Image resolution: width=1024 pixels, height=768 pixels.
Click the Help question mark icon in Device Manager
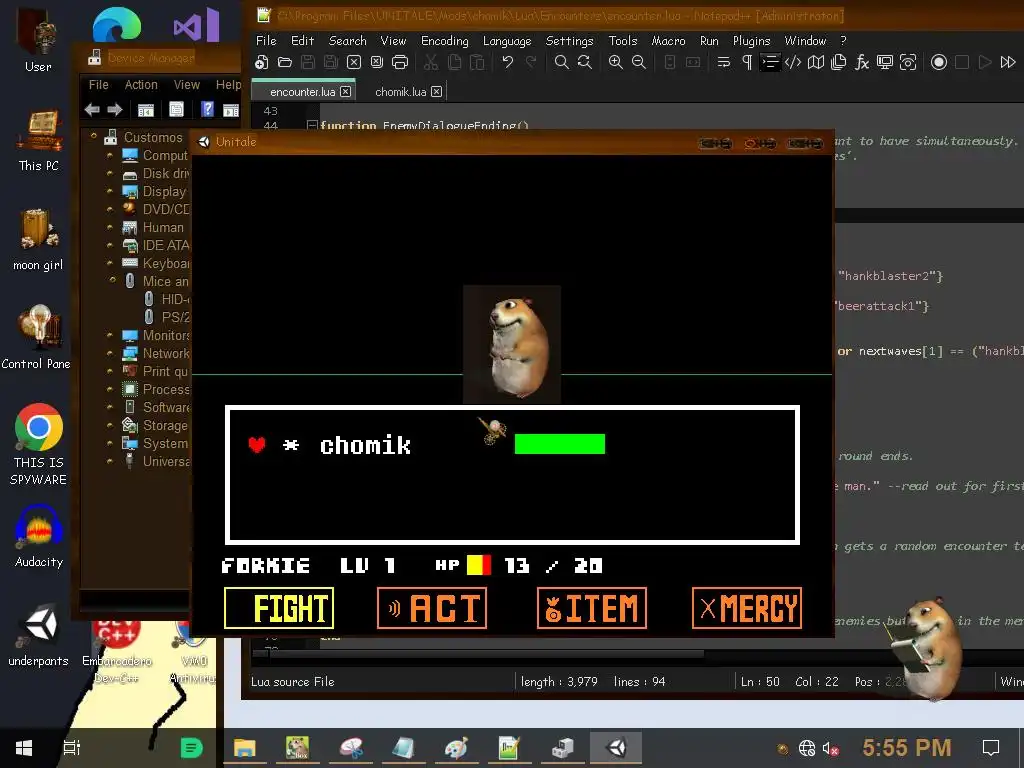coord(207,109)
